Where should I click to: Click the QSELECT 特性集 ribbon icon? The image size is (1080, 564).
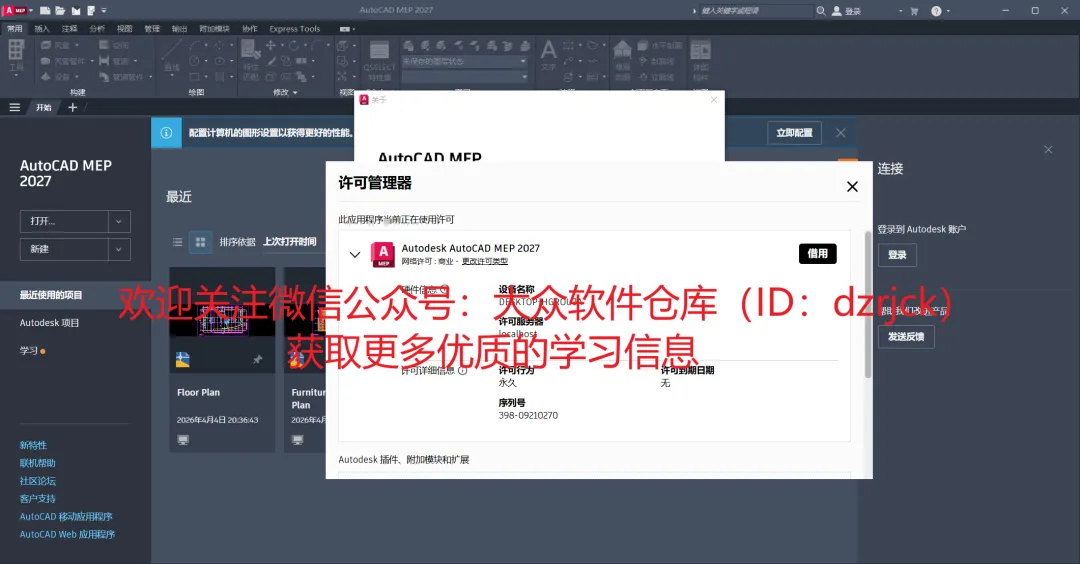click(380, 61)
